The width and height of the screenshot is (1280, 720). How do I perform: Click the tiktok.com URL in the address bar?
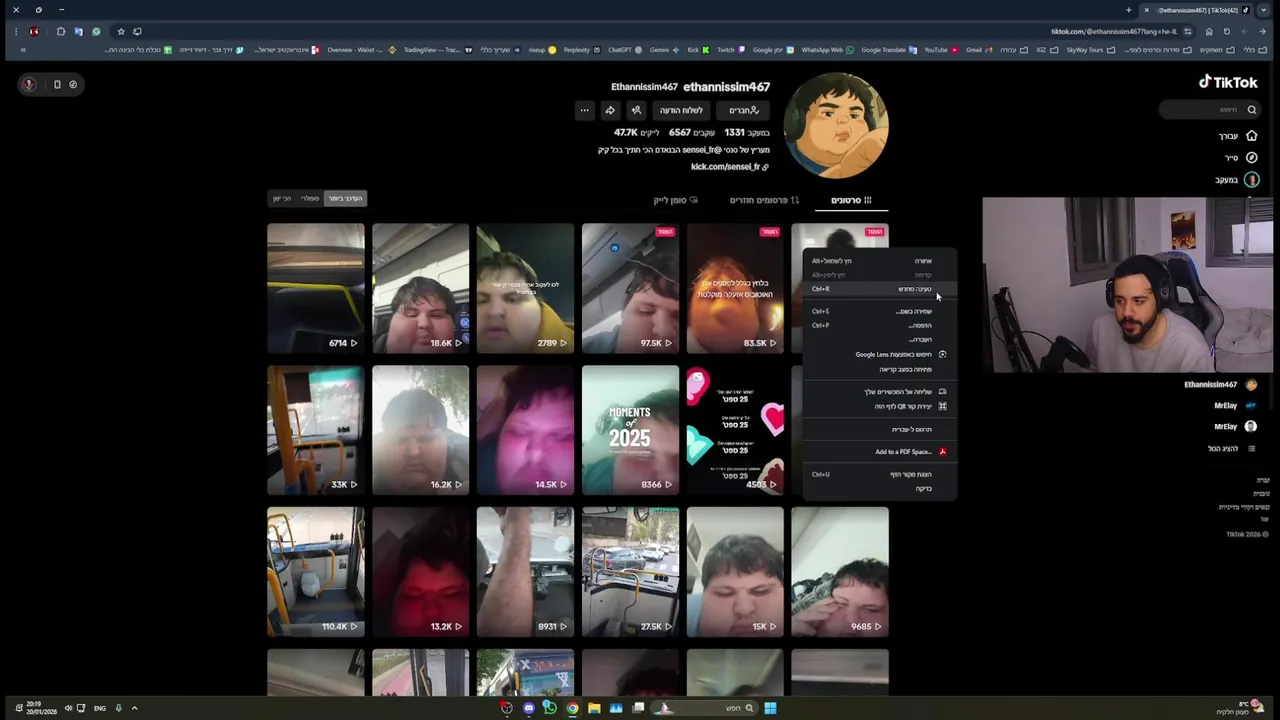coord(1114,31)
